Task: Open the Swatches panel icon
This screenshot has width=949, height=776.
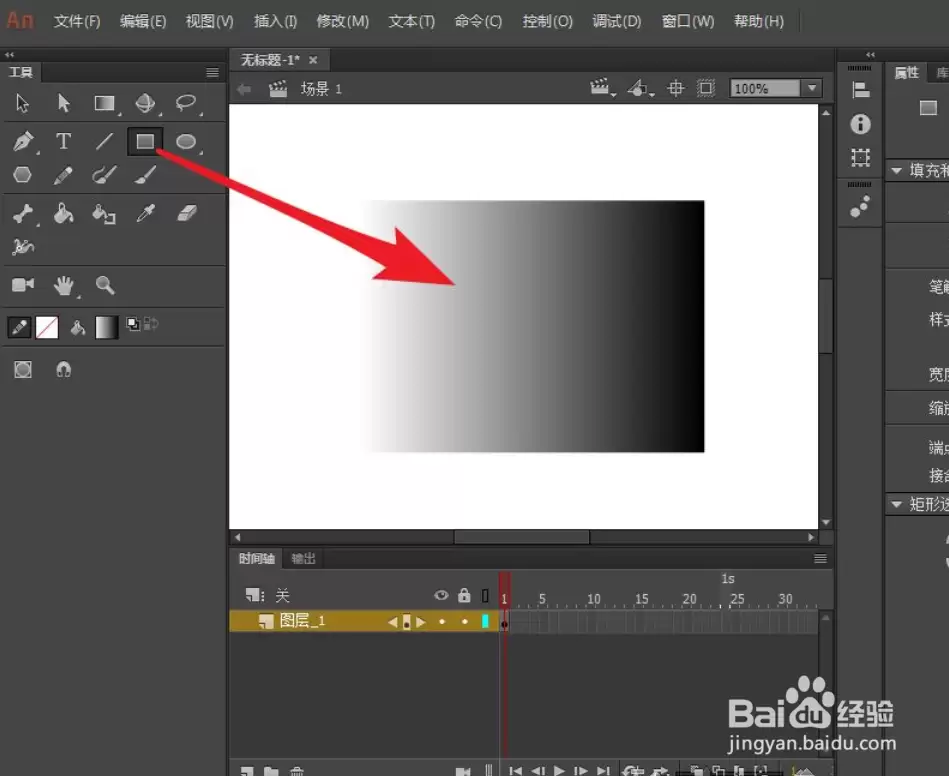Action: [x=860, y=207]
